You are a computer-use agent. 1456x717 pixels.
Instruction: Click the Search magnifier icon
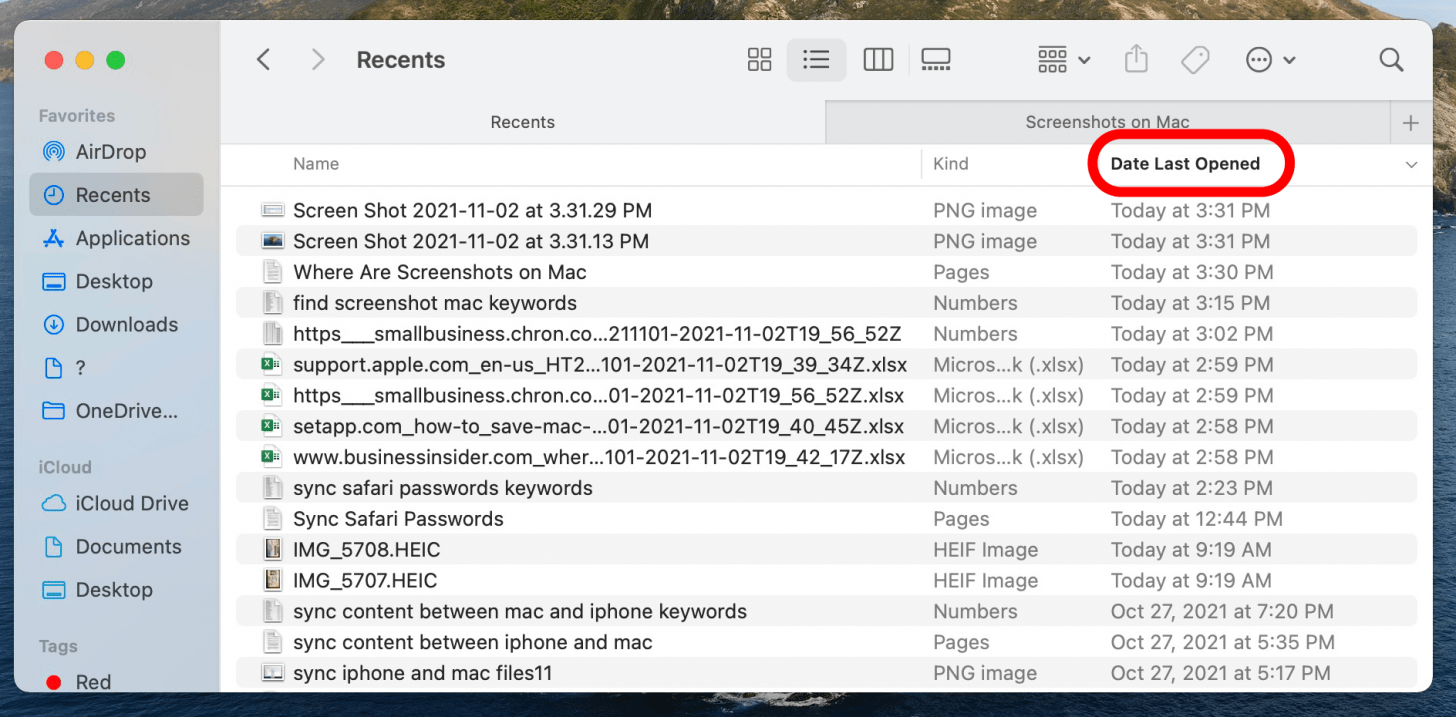[x=1391, y=60]
